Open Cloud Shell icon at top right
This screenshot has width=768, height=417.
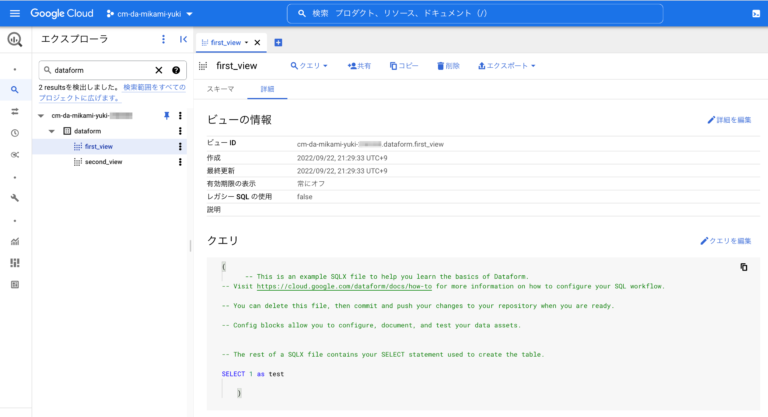click(x=756, y=14)
